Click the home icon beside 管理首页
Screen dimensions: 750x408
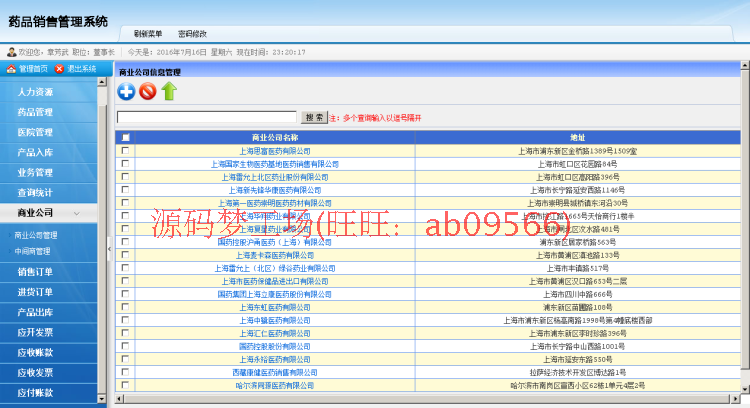(11, 69)
